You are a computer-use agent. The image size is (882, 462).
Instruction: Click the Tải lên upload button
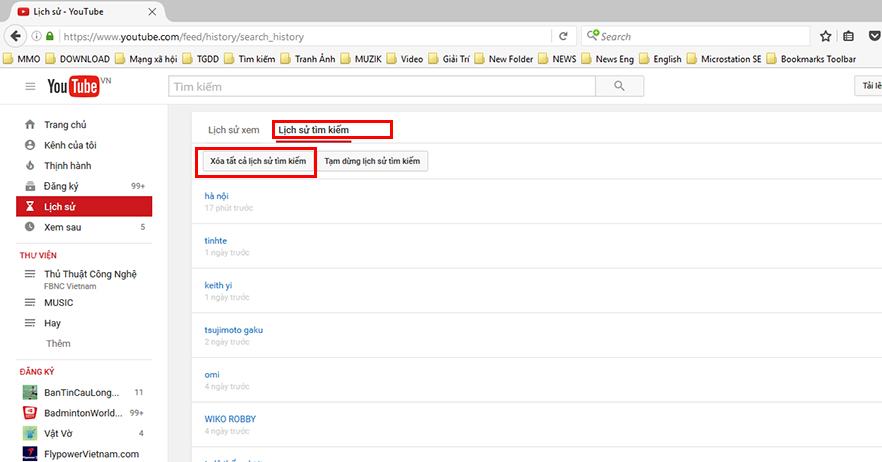click(x=868, y=86)
